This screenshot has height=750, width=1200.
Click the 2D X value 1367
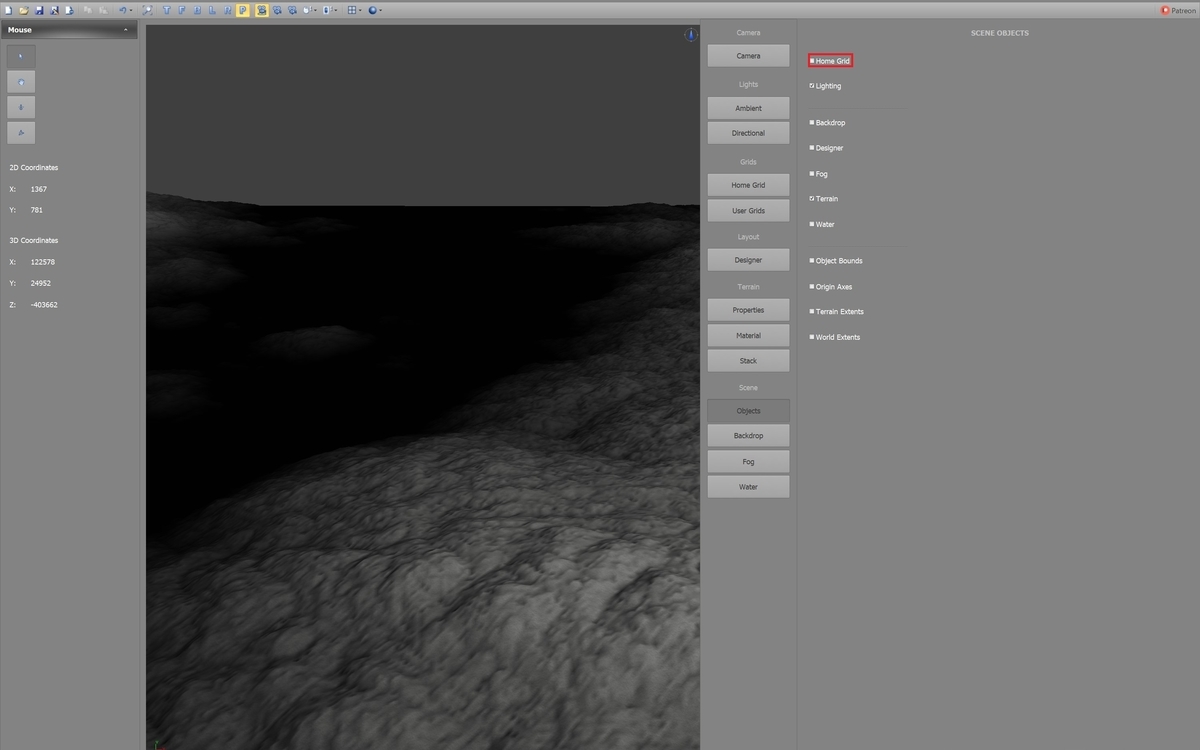(x=39, y=189)
